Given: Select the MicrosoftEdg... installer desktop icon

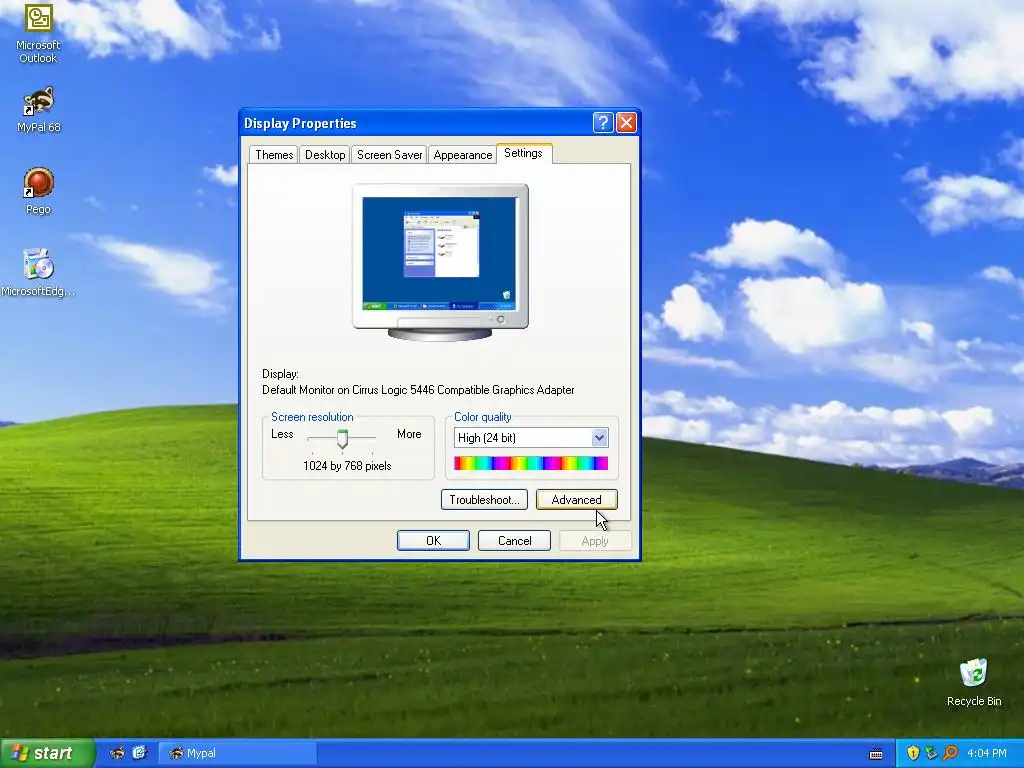Looking at the screenshot, I should click(x=38, y=272).
